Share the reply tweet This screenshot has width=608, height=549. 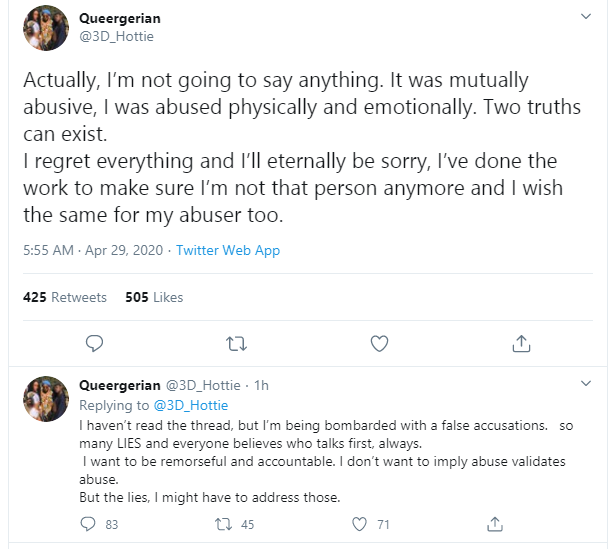493,524
